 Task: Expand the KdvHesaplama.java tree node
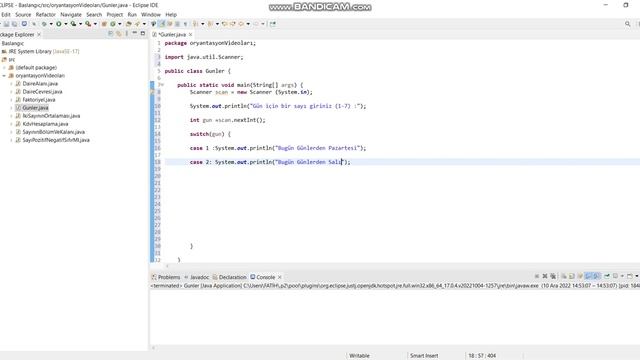[11, 124]
